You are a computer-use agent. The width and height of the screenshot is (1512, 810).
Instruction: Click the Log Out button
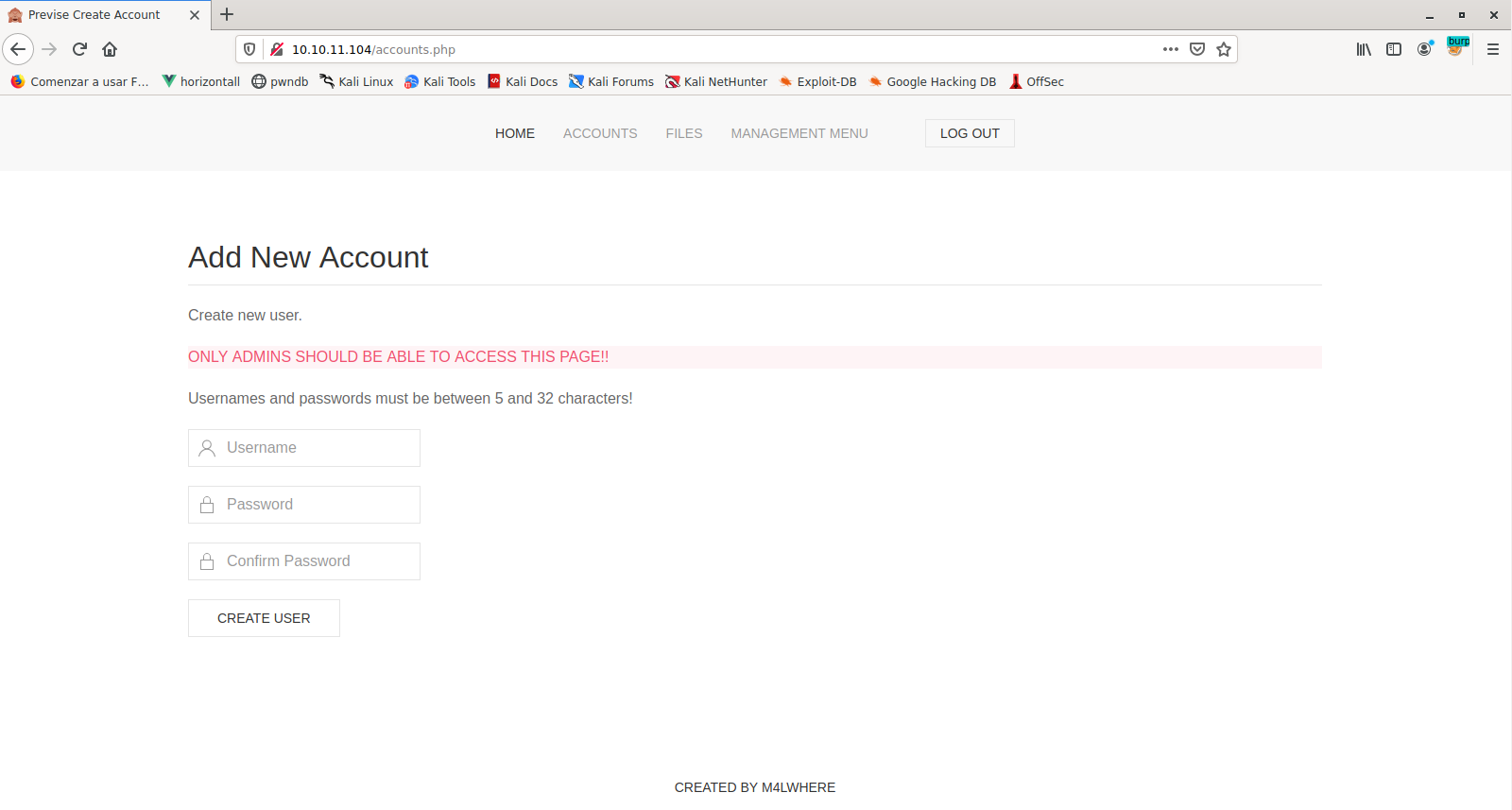point(970,133)
